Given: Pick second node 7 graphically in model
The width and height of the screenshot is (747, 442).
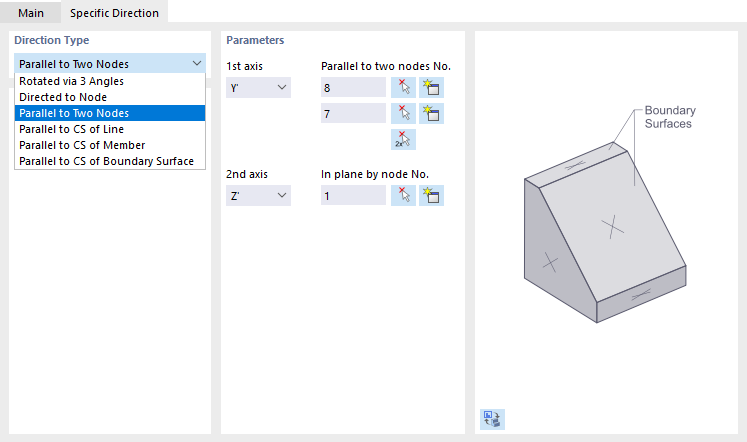Looking at the screenshot, I should pos(403,113).
